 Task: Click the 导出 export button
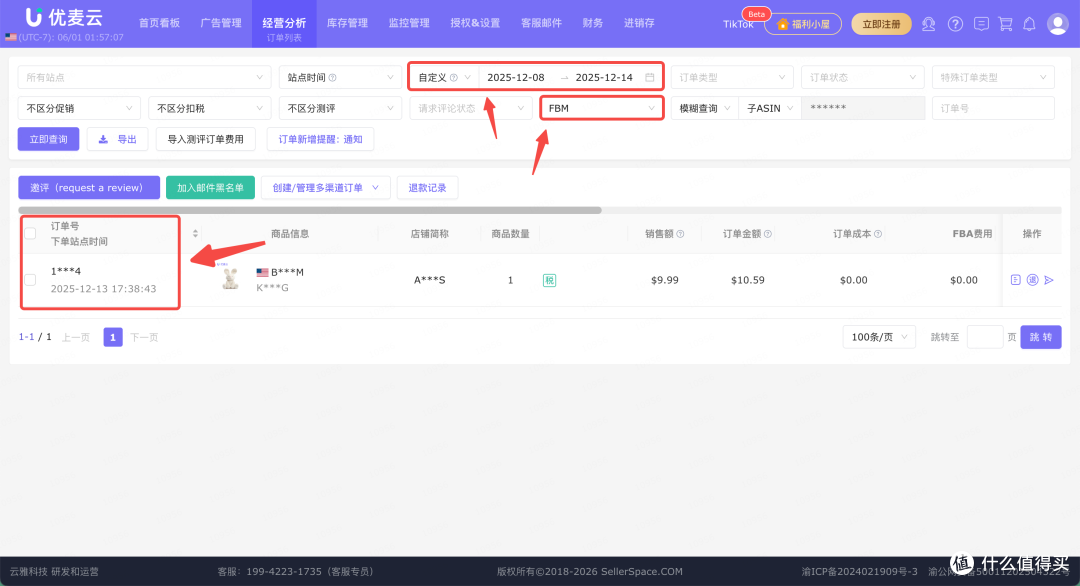pos(117,139)
